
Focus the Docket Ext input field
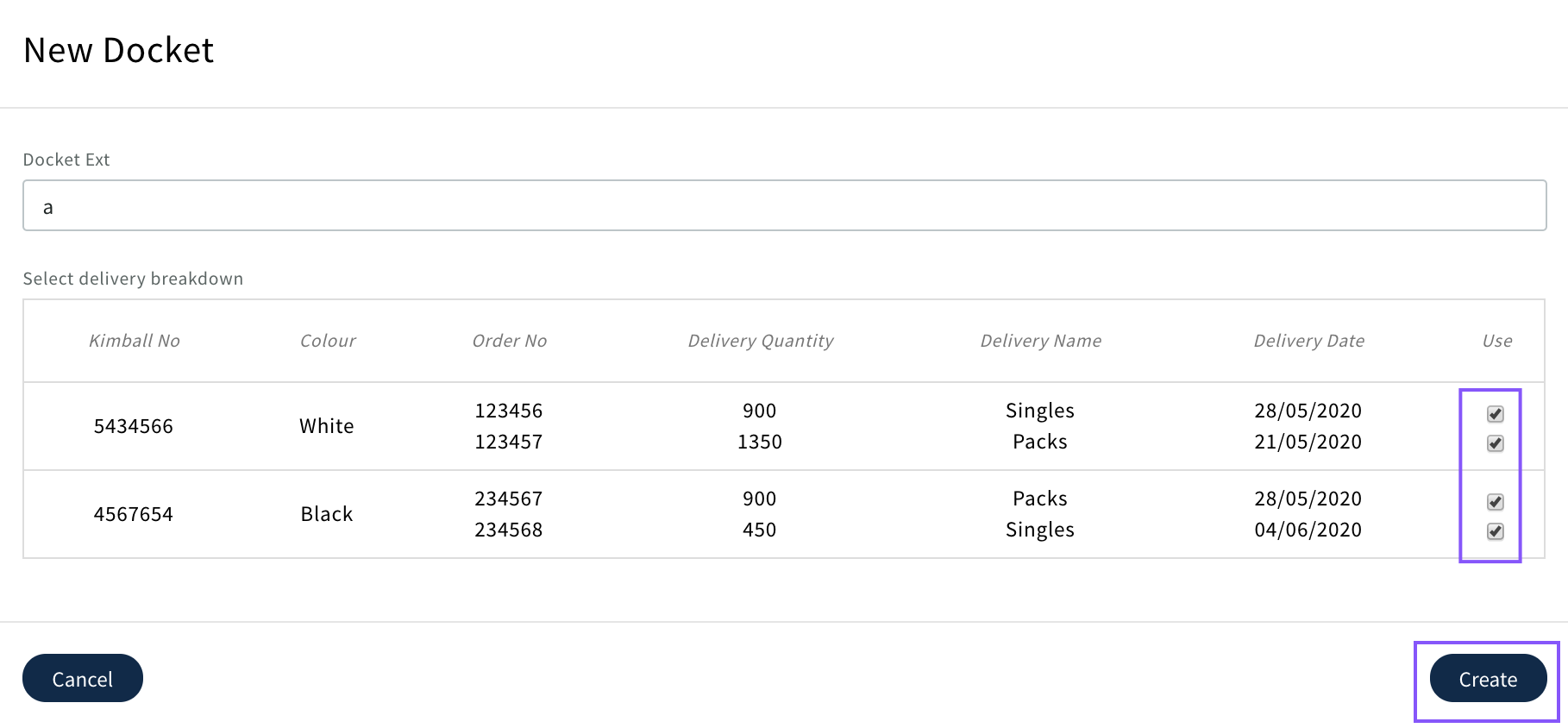(x=784, y=206)
